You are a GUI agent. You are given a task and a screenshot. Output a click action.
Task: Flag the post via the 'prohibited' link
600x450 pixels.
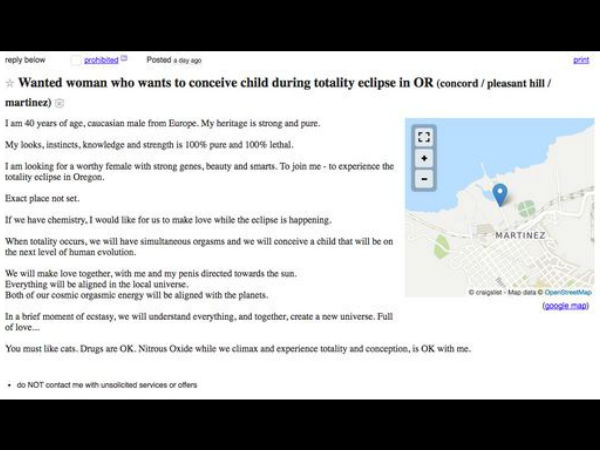click(x=101, y=60)
